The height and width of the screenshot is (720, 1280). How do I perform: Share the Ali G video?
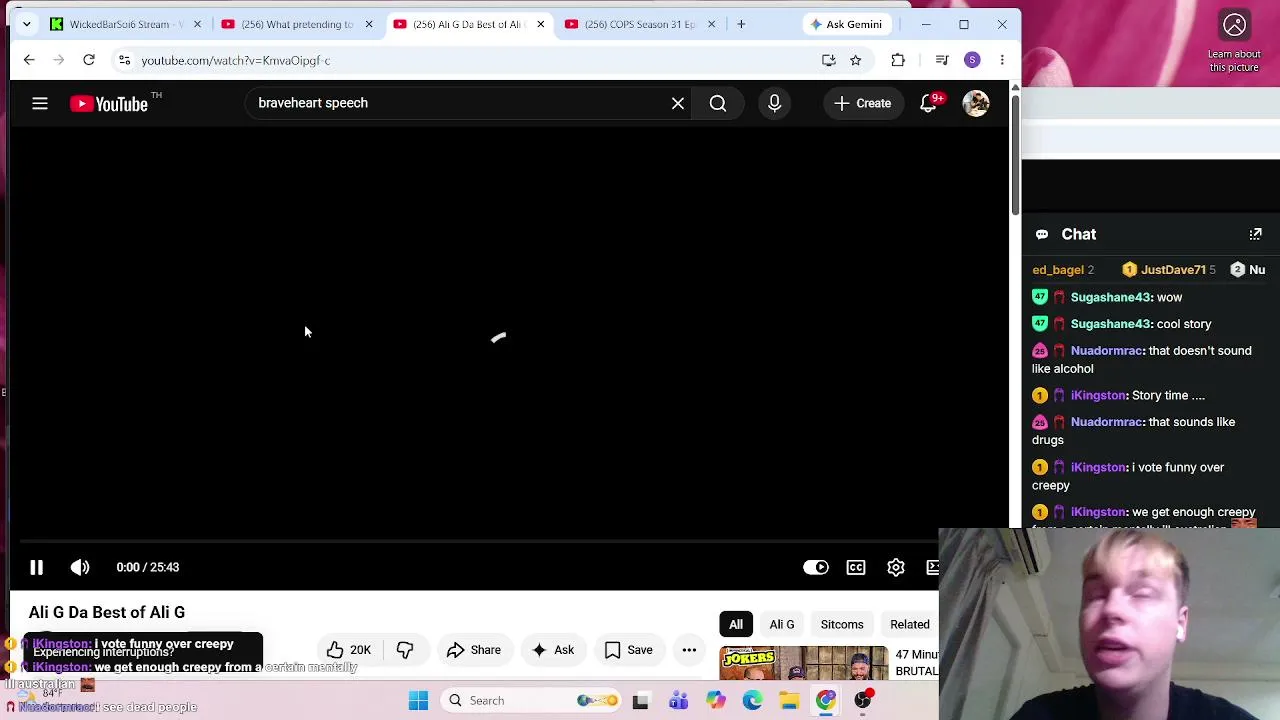click(x=474, y=650)
